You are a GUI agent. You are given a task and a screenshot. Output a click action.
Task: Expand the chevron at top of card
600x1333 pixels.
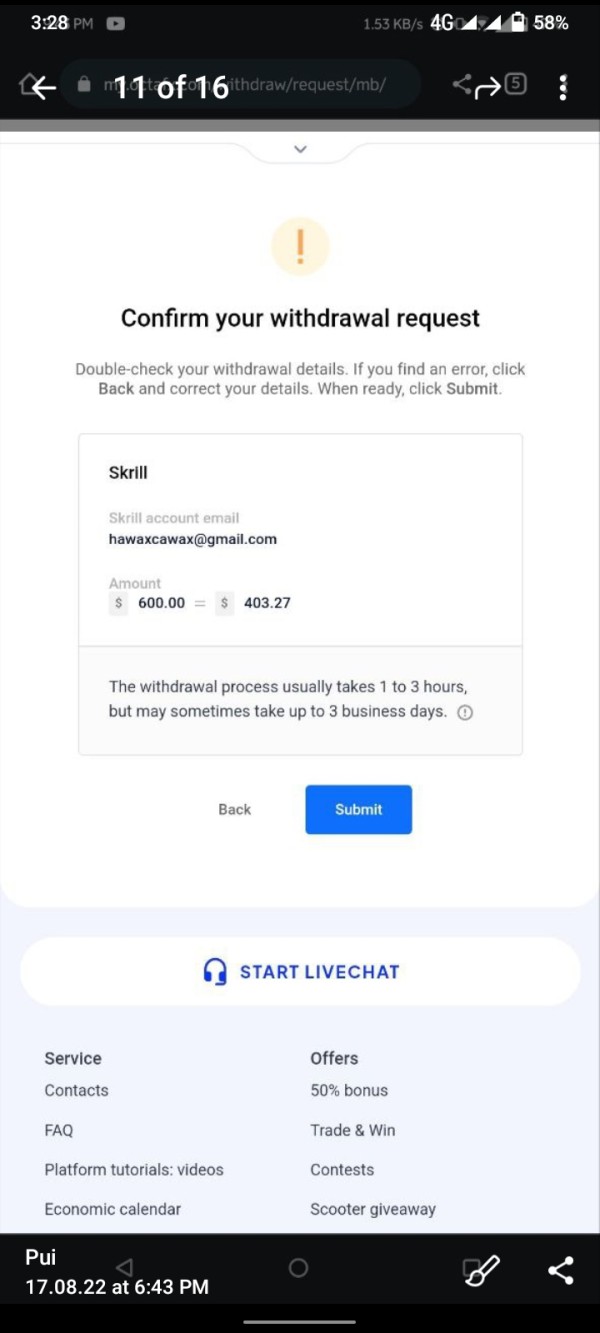pyautogui.click(x=300, y=149)
